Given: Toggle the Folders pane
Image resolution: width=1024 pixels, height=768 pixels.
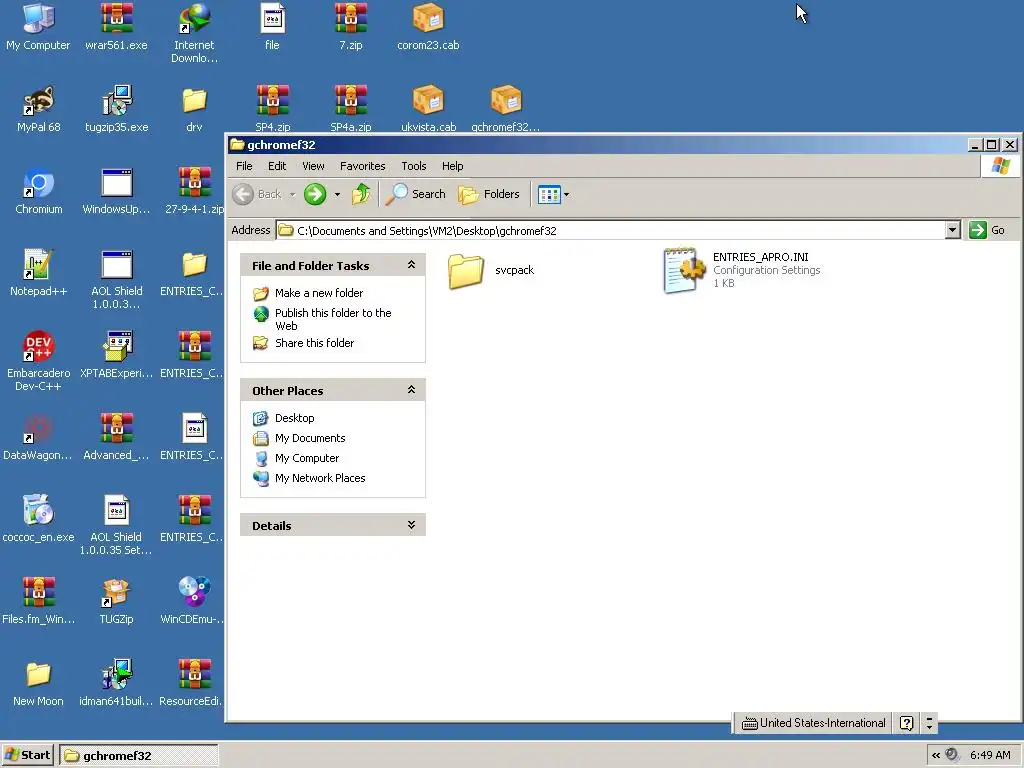Looking at the screenshot, I should 489,194.
